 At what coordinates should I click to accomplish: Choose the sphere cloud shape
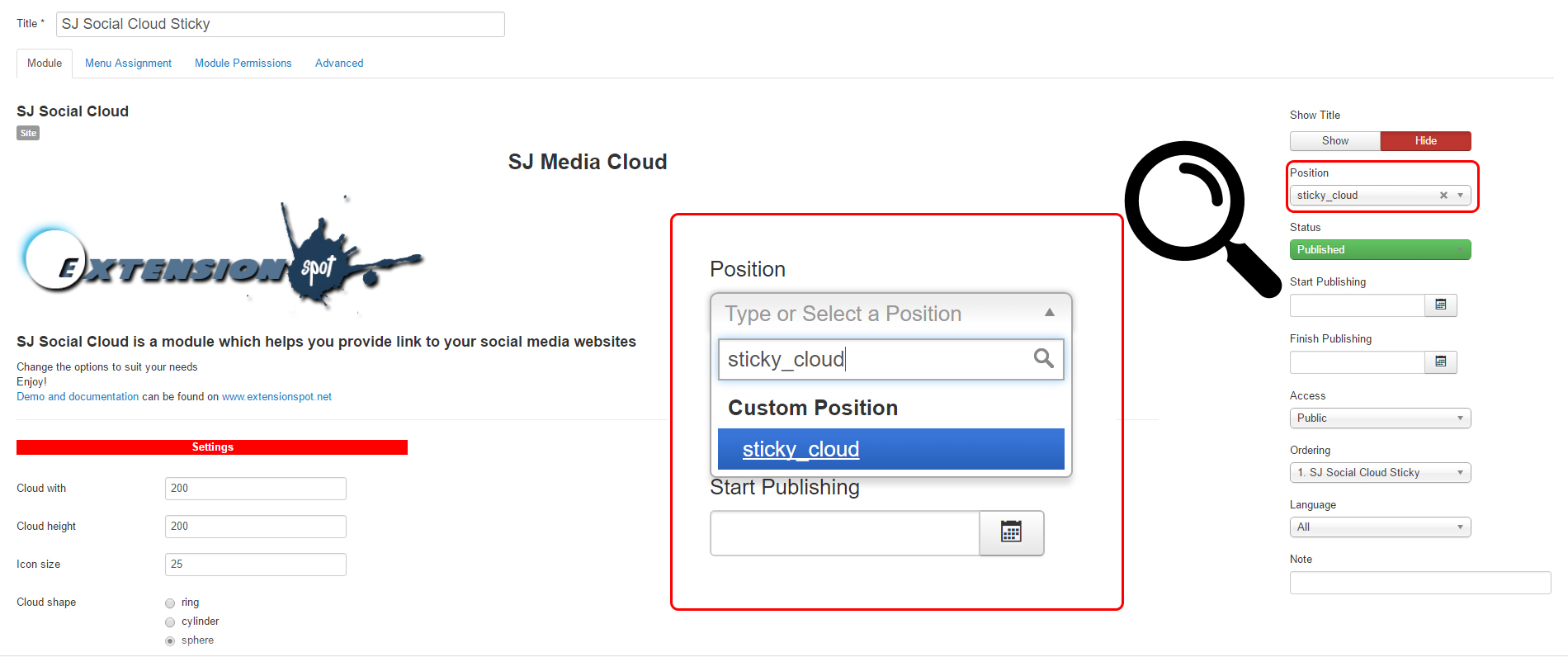170,641
